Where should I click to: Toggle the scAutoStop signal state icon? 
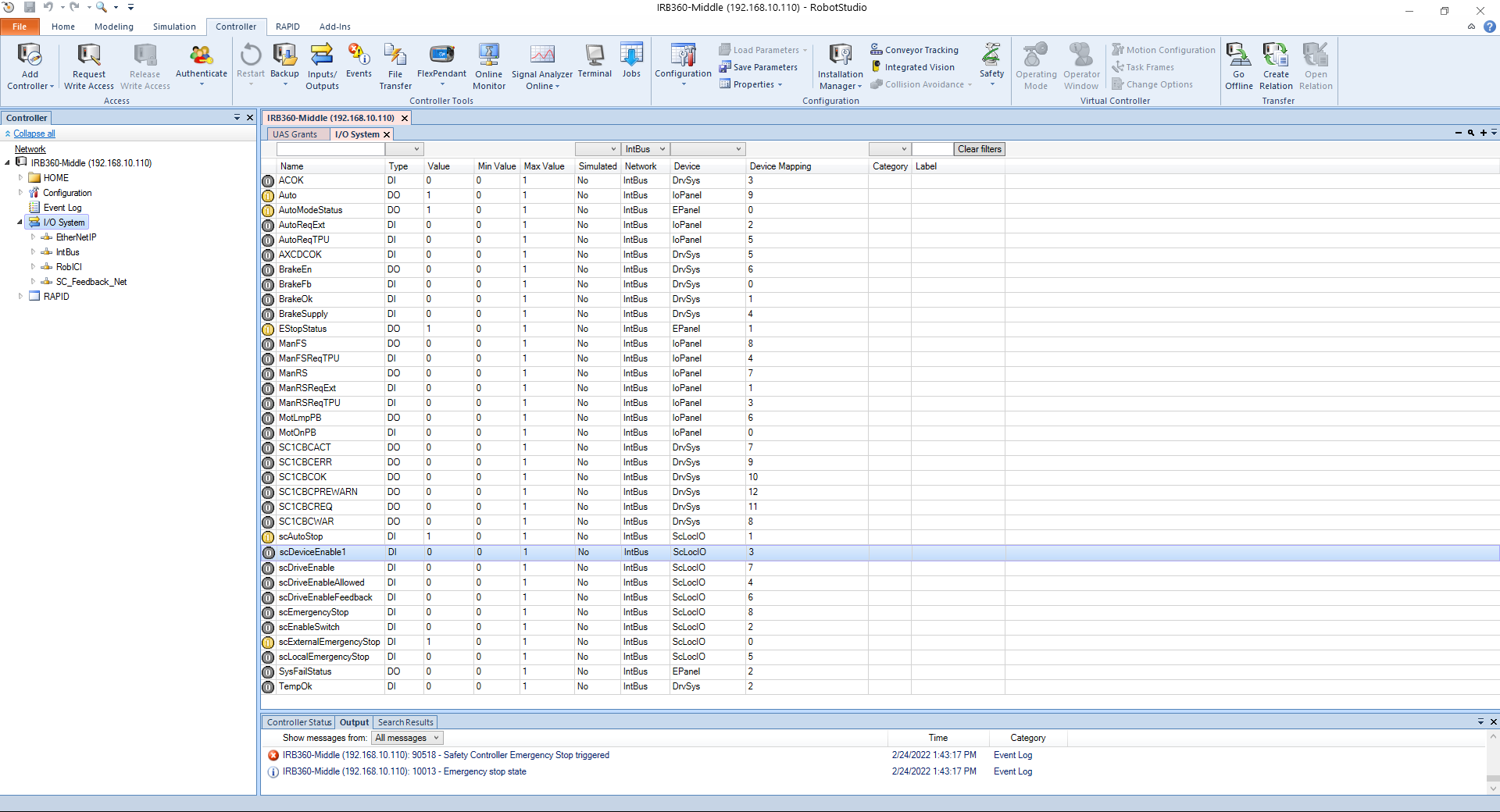point(268,536)
